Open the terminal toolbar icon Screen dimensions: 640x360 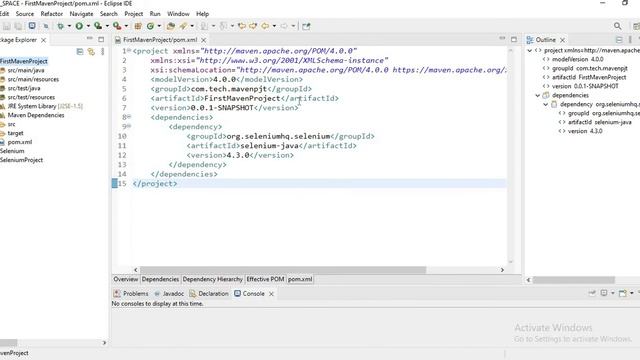coord(32,26)
